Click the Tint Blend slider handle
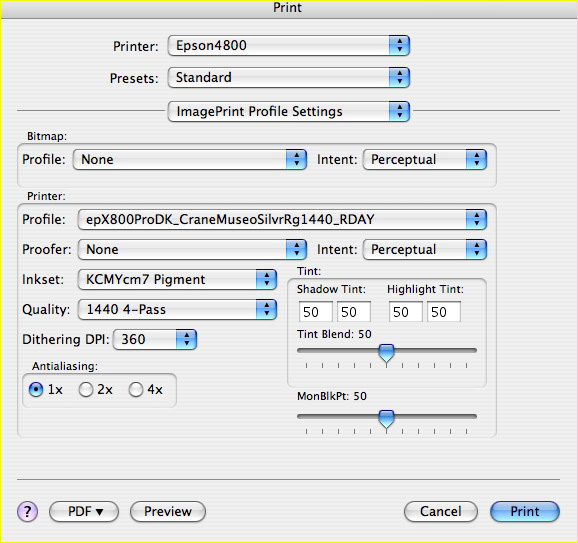The width and height of the screenshot is (578, 543). 386,354
